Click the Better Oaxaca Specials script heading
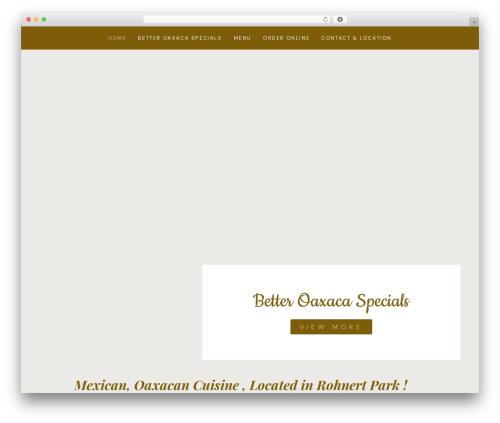The width and height of the screenshot is (500, 423). (331, 301)
